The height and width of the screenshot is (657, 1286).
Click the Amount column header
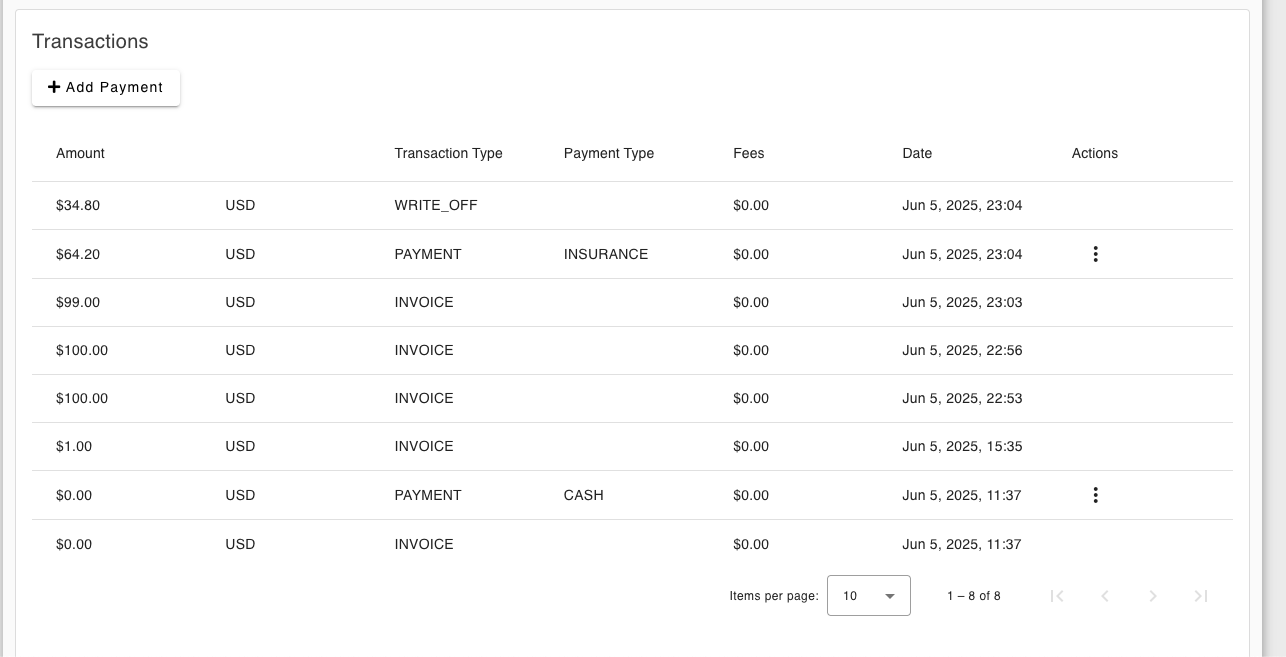(x=80, y=153)
